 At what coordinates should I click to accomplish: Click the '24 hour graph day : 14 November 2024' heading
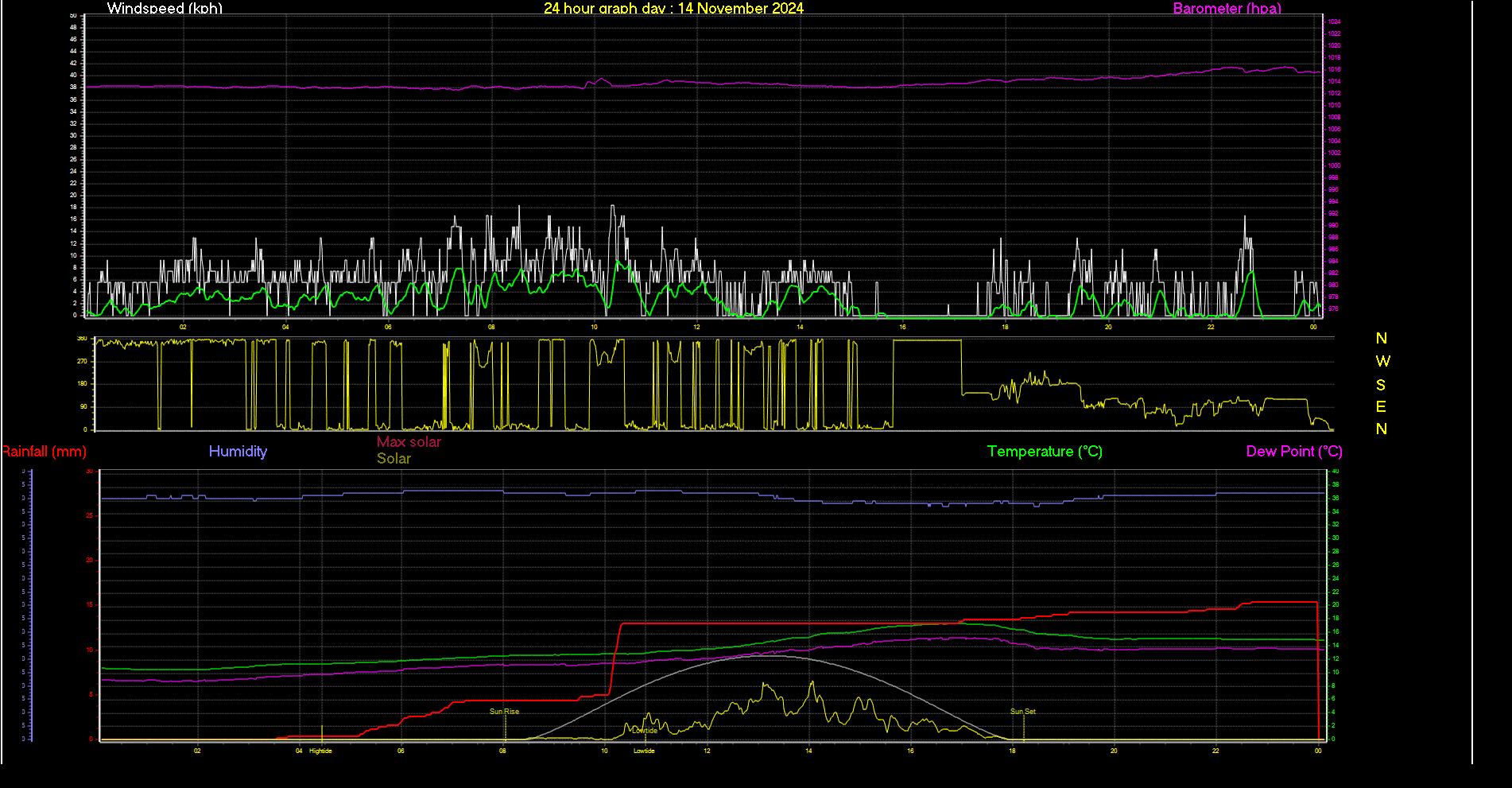[673, 8]
